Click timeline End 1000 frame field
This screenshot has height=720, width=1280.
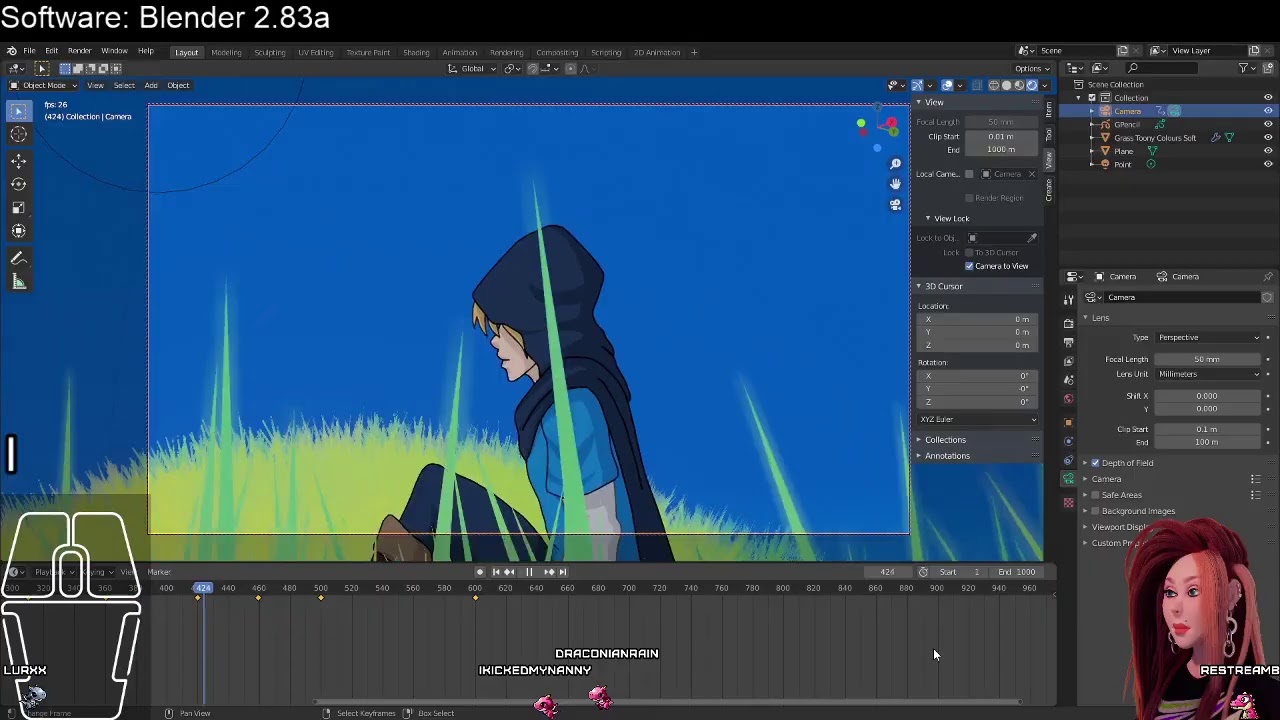click(1015, 572)
